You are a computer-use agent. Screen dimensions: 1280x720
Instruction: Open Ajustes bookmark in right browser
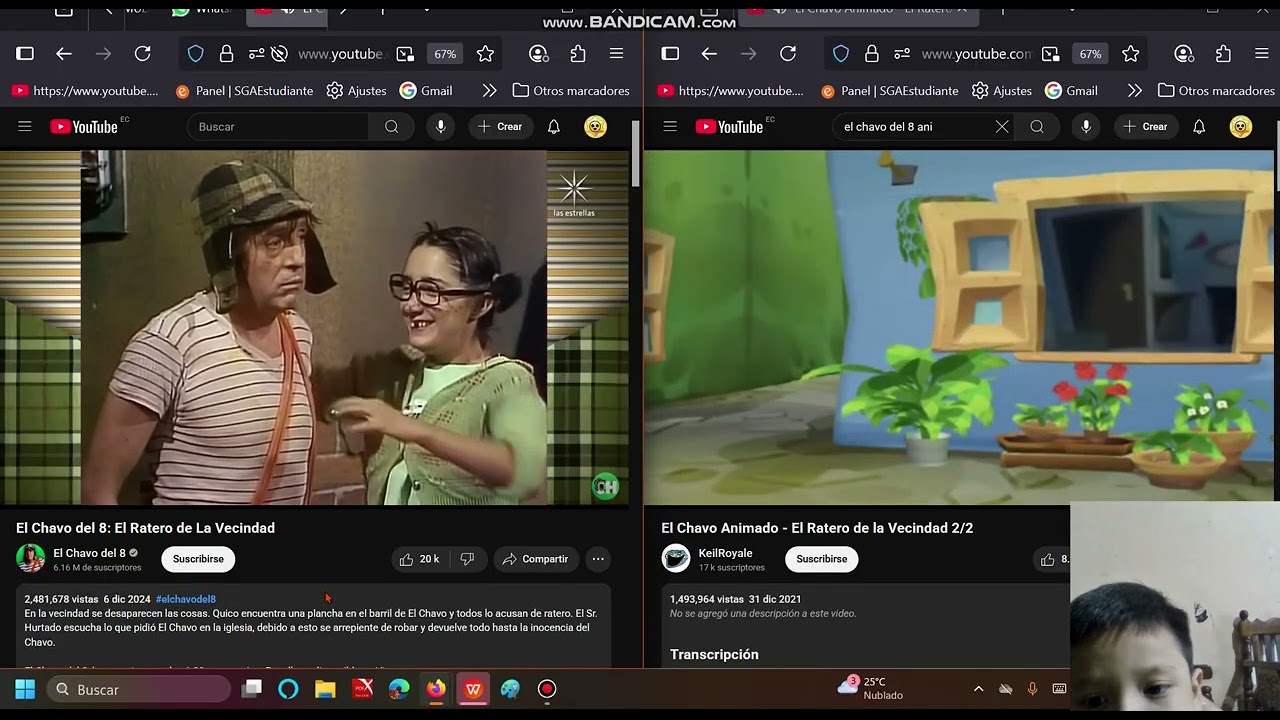pos(1002,91)
